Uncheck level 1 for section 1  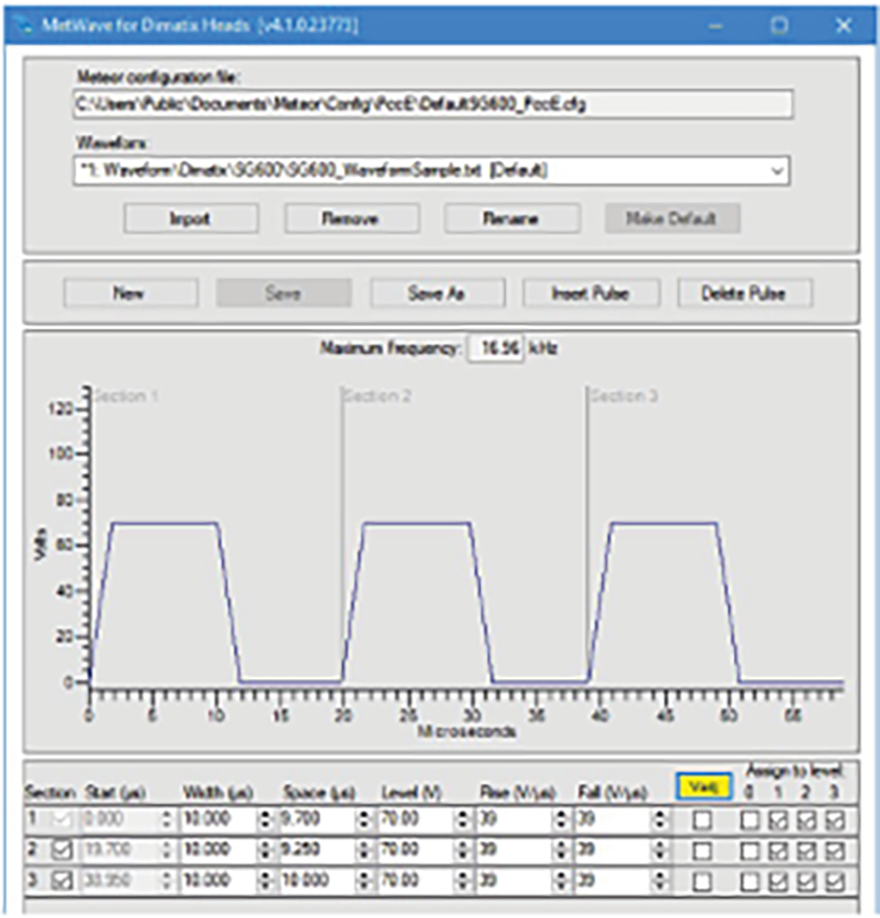point(778,820)
